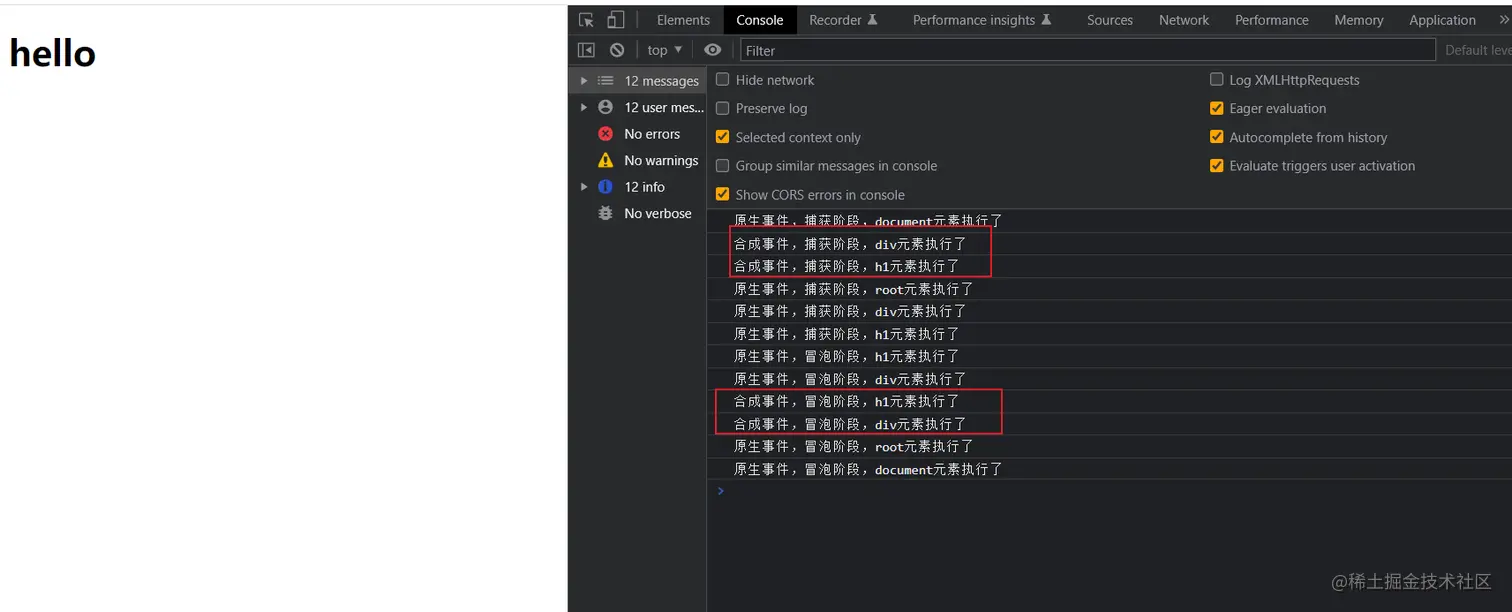
Task: Select the Console tab
Action: click(760, 20)
